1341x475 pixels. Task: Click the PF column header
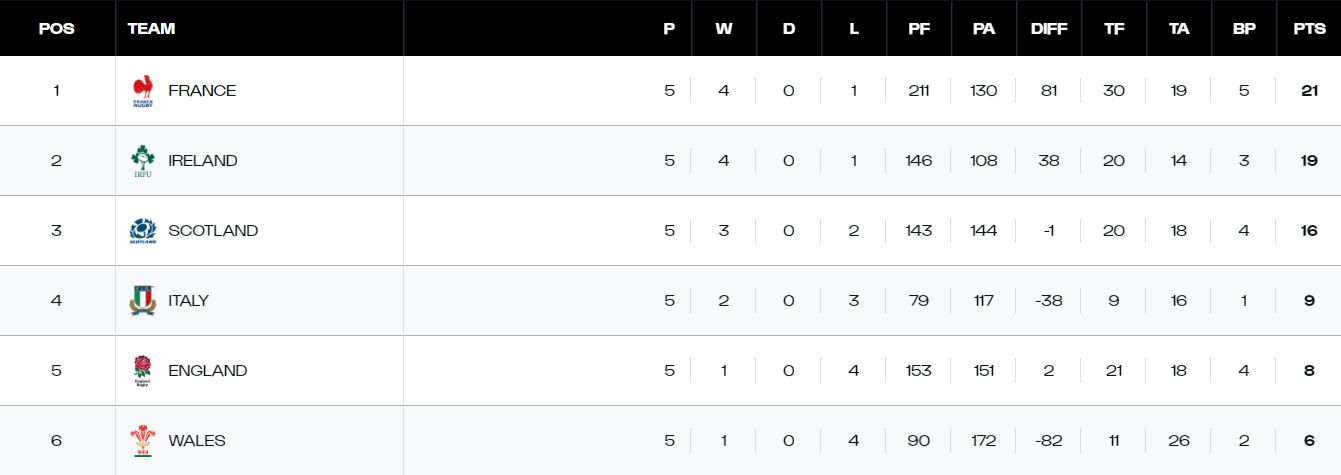coord(919,29)
